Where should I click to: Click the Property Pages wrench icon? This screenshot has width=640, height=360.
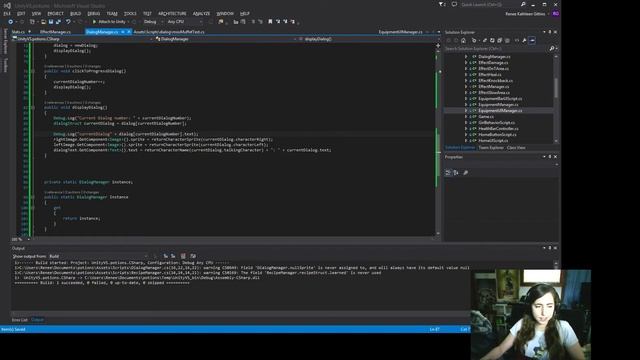pyautogui.click(x=466, y=173)
